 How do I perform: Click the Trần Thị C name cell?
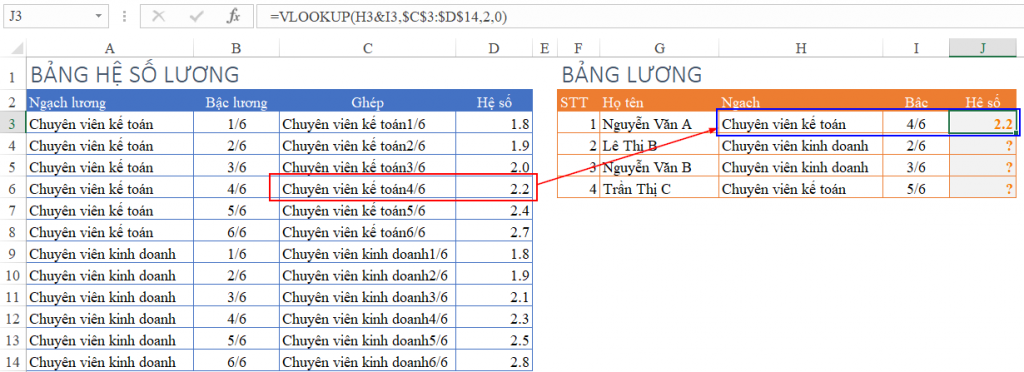tap(659, 189)
